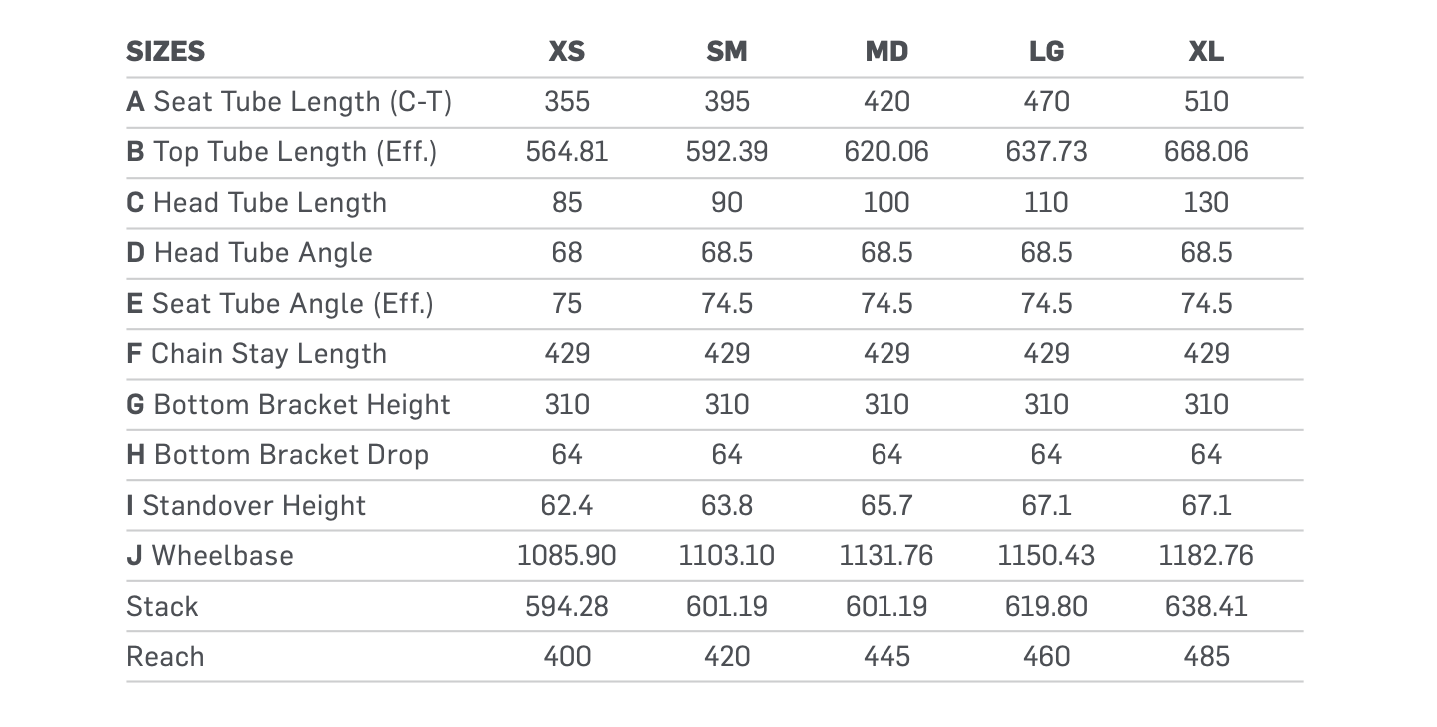Click the Top Tube Length (Eff.) label

click(282, 152)
